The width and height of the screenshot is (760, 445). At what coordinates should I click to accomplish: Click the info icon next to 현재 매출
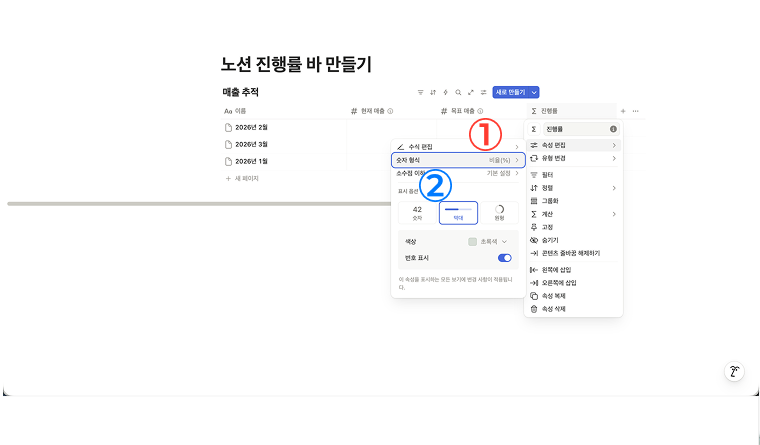point(390,111)
